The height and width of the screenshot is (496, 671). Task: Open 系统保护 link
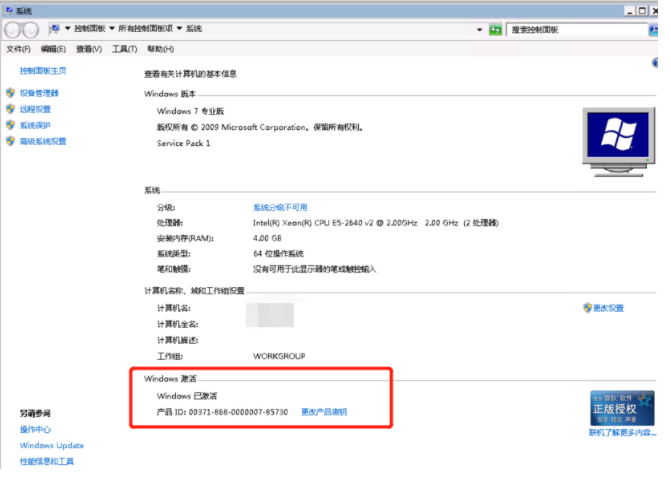(x=35, y=125)
